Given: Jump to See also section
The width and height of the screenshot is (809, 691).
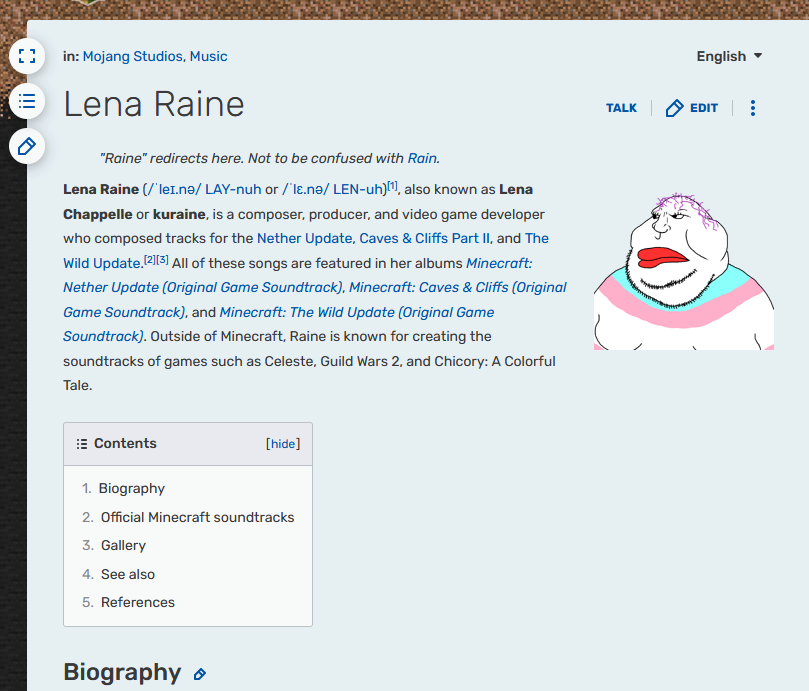Looking at the screenshot, I should tap(127, 575).
